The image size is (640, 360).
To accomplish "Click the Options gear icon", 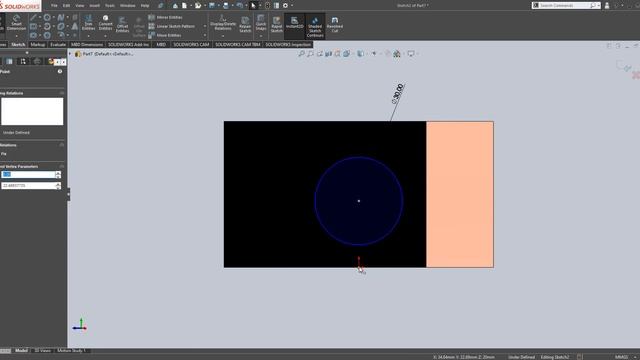I will tap(285, 6).
